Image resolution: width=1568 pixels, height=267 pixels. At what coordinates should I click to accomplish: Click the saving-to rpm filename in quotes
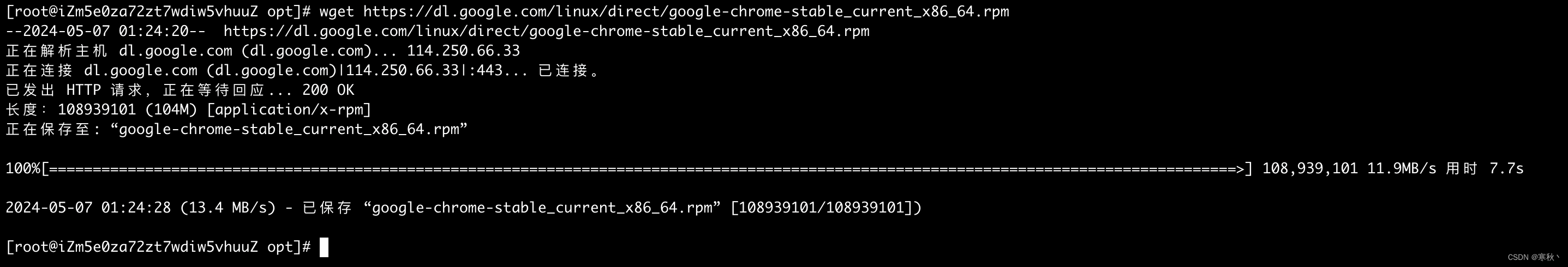(x=289, y=130)
